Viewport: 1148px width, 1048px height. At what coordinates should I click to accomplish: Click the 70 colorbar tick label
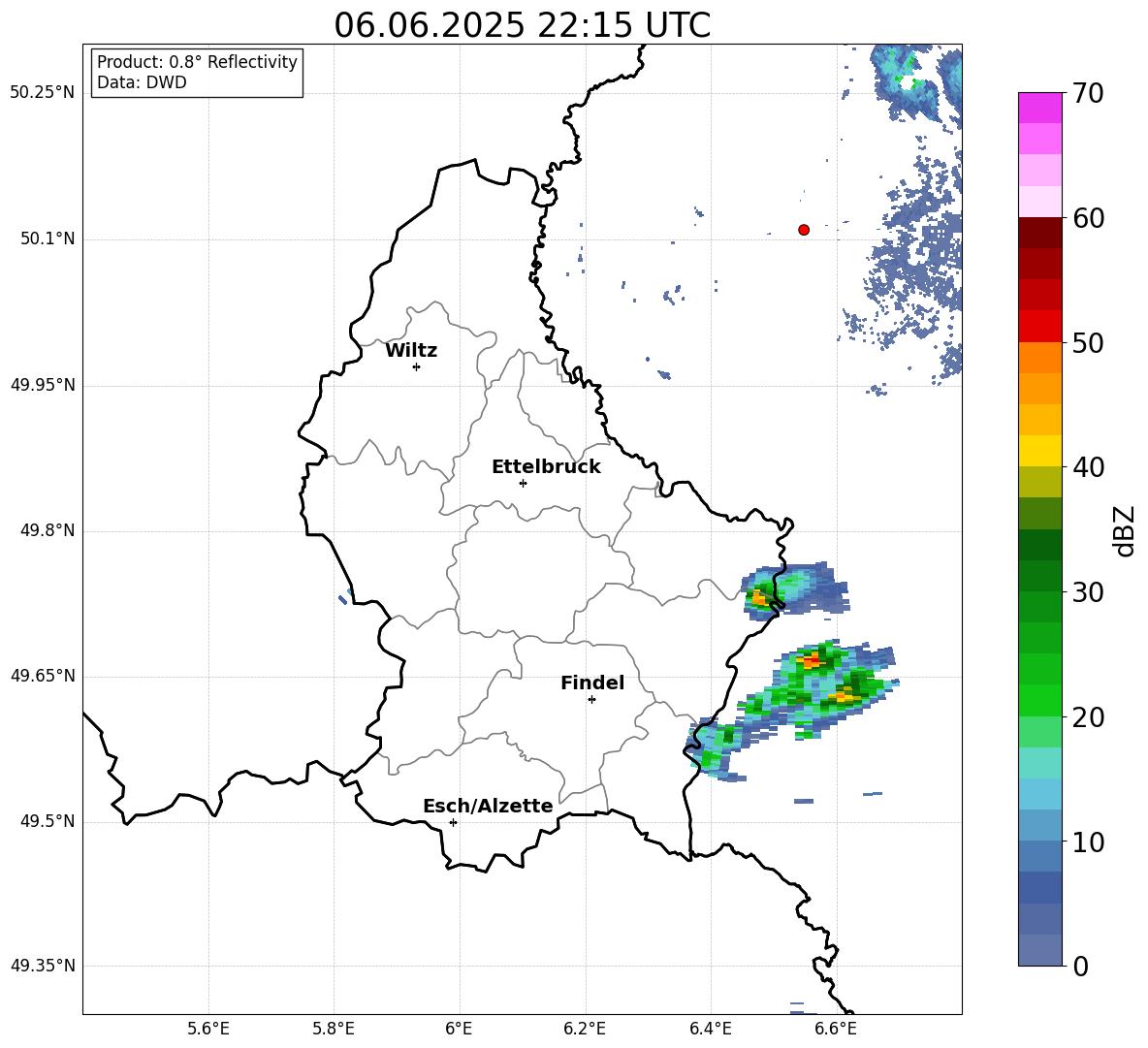click(1088, 93)
